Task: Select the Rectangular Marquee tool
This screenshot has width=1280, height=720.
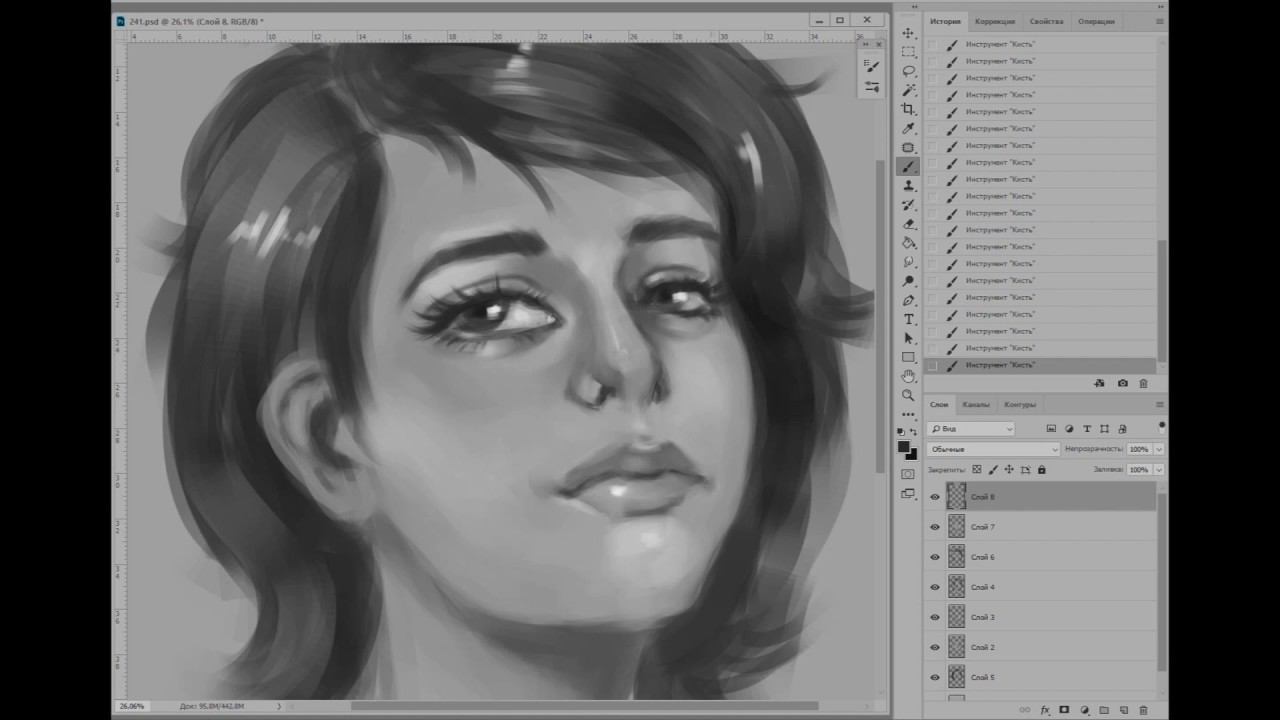Action: [x=908, y=52]
